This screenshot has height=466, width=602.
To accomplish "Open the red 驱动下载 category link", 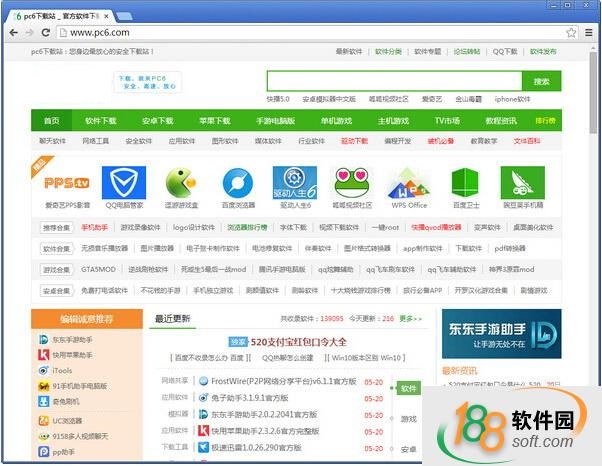I will click(x=354, y=141).
